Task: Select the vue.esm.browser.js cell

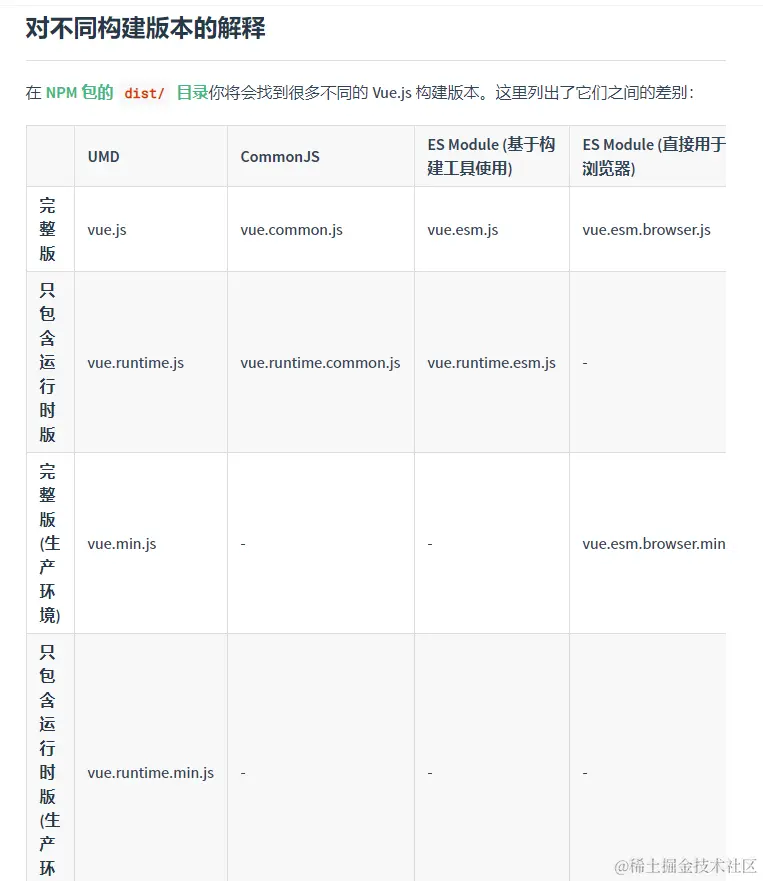Action: (646, 230)
